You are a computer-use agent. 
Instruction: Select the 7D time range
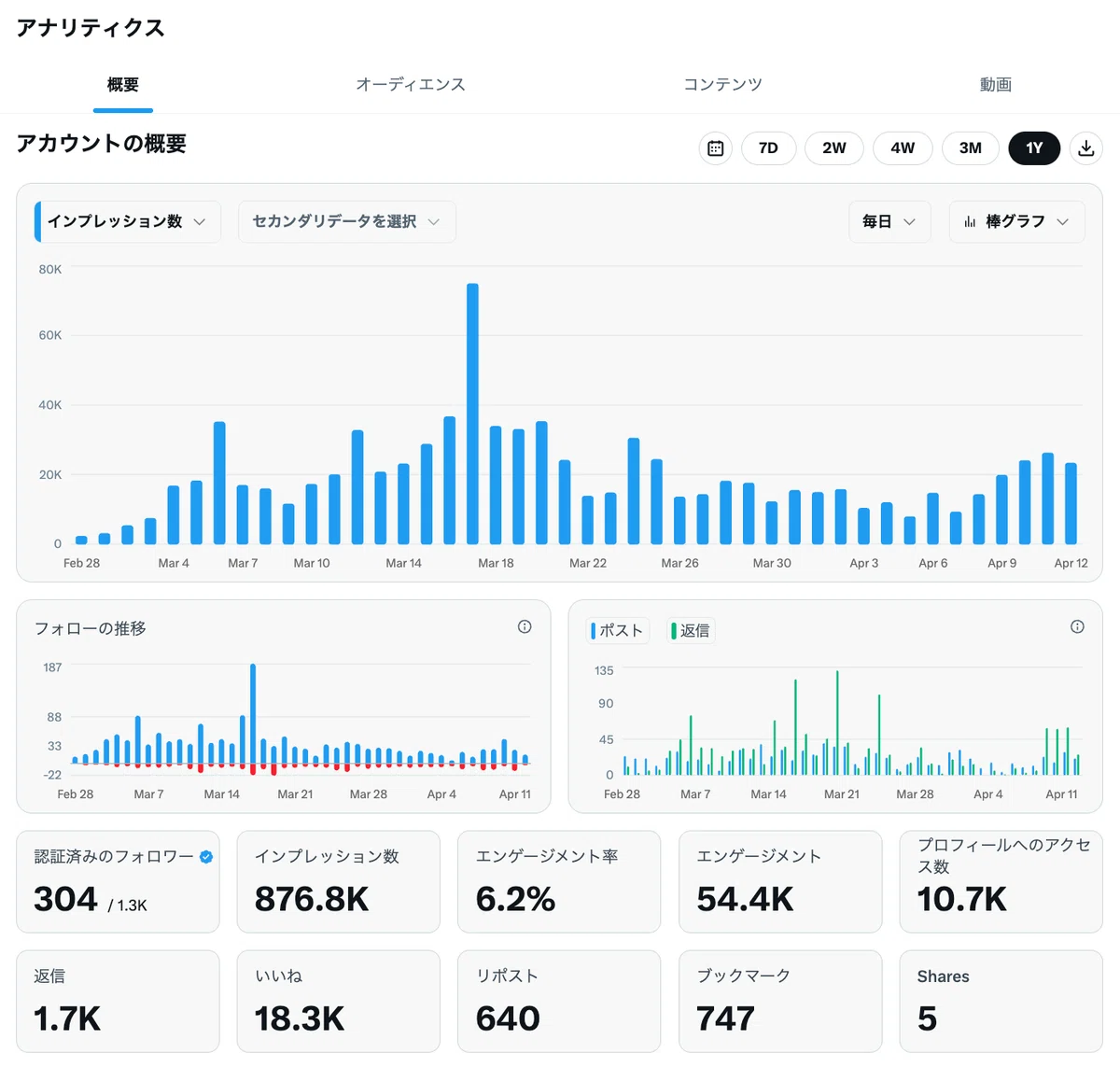[769, 148]
